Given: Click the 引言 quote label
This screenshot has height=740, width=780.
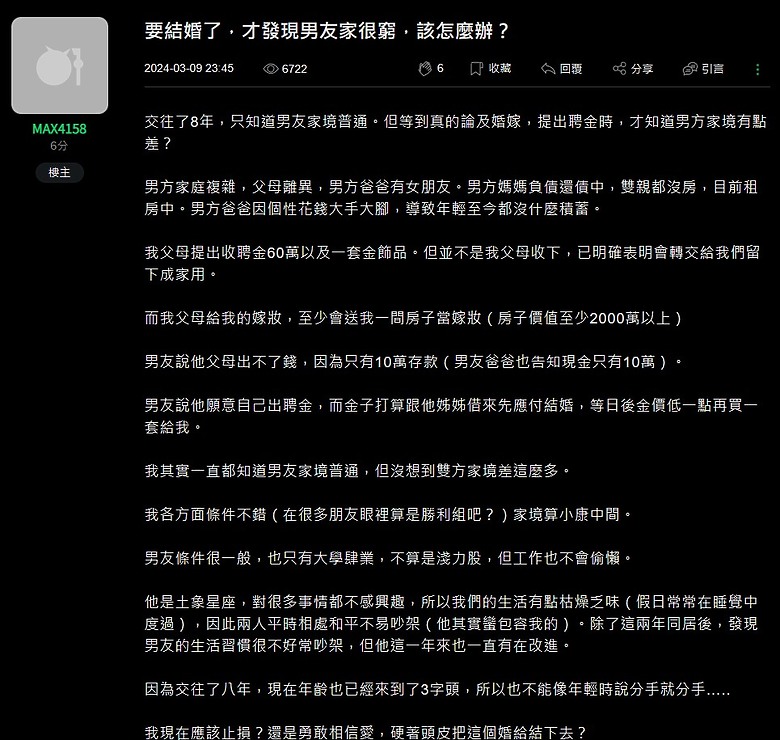Looking at the screenshot, I should pos(713,69).
